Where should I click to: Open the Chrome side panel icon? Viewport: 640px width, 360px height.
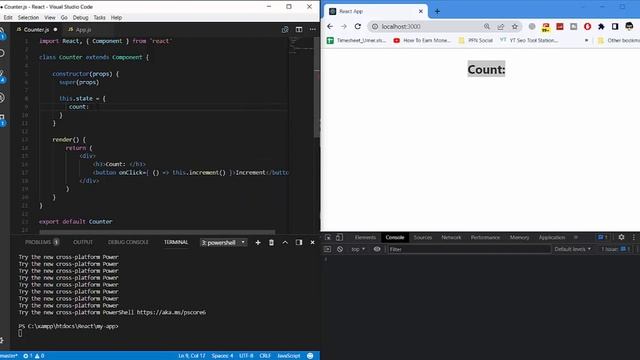[x=615, y=26]
